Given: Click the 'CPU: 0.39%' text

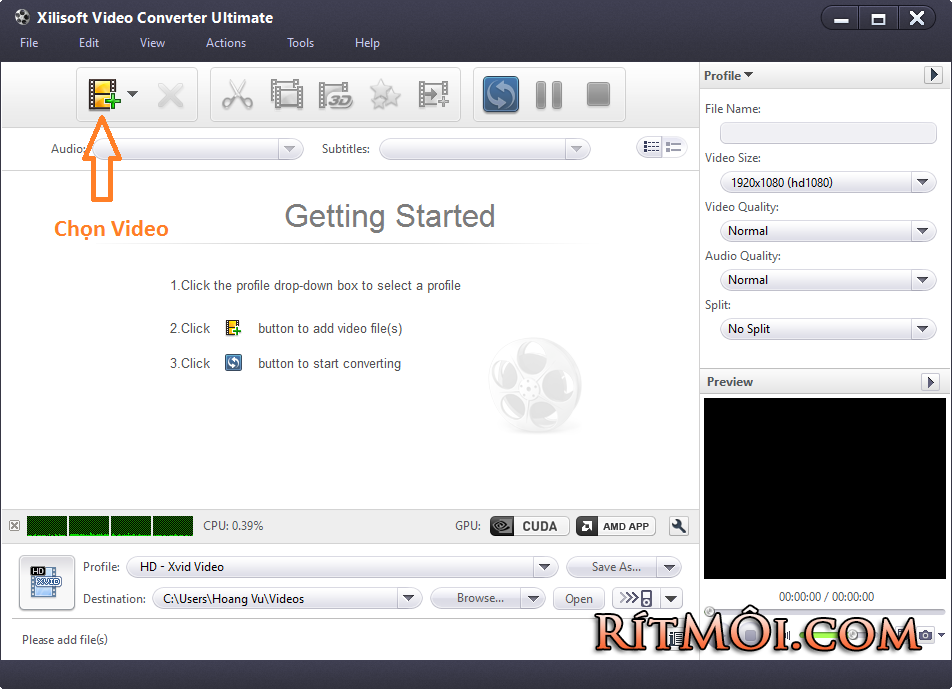Looking at the screenshot, I should coord(233,526).
